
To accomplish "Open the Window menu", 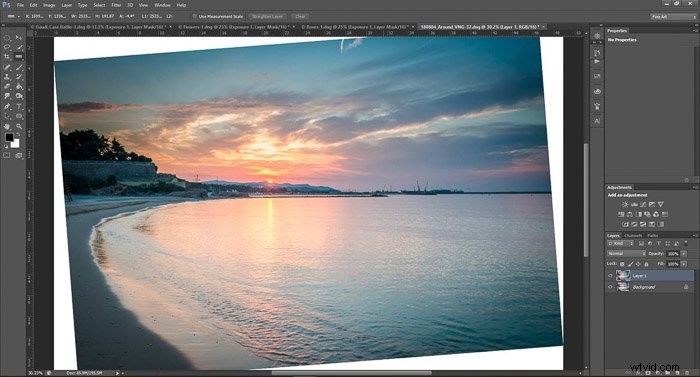I will coord(162,5).
